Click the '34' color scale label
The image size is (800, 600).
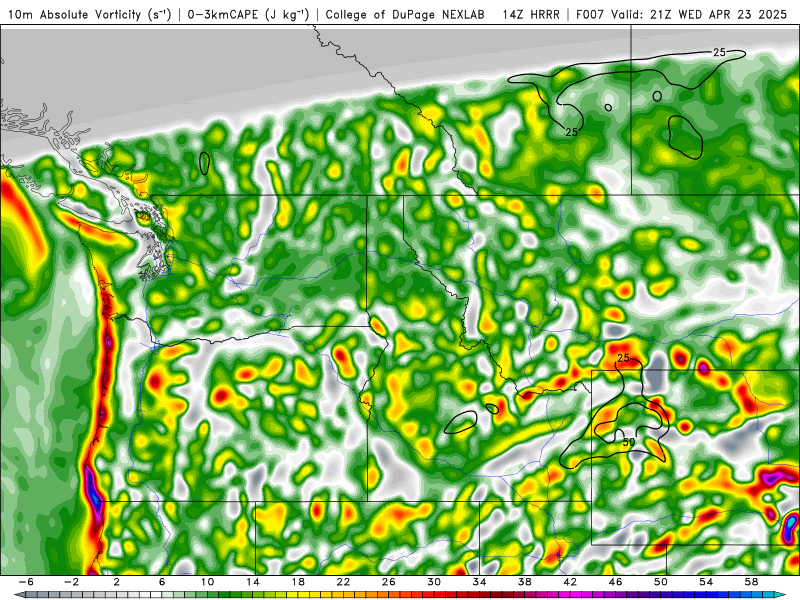click(479, 582)
